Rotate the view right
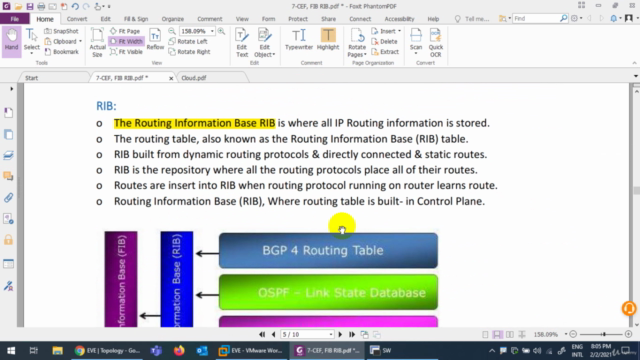640x360 pixels. (x=189, y=52)
